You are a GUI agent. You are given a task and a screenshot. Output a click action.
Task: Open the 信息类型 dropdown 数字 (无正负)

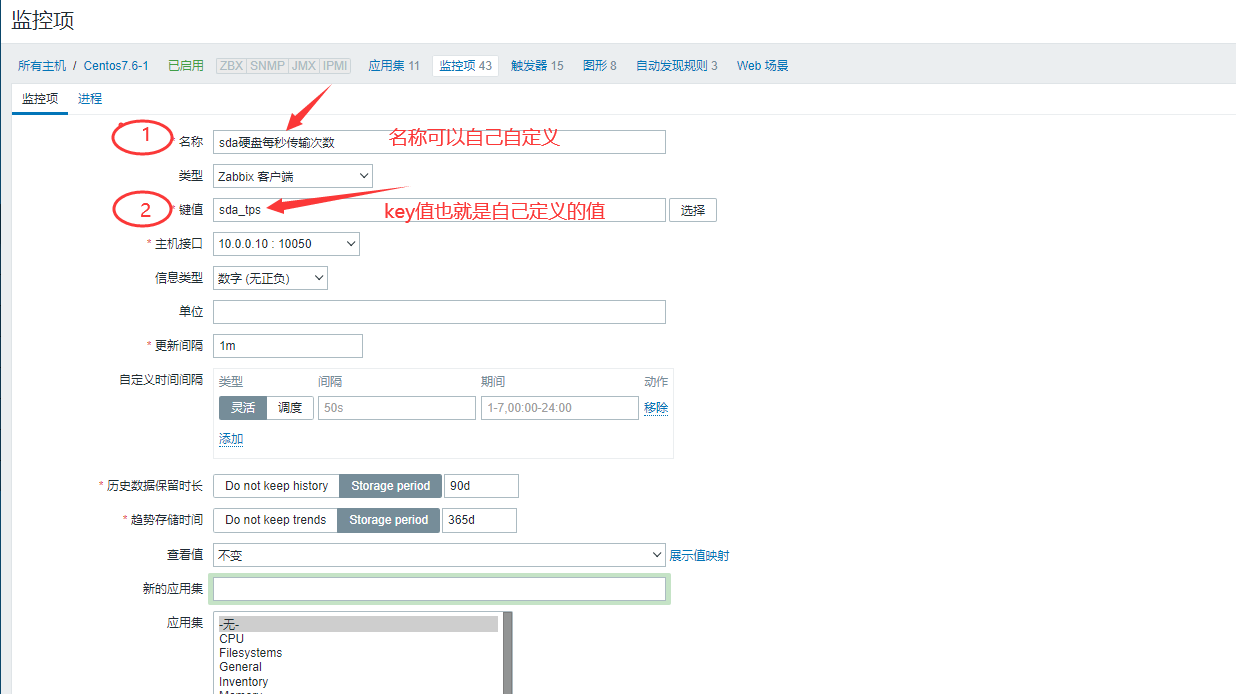270,278
